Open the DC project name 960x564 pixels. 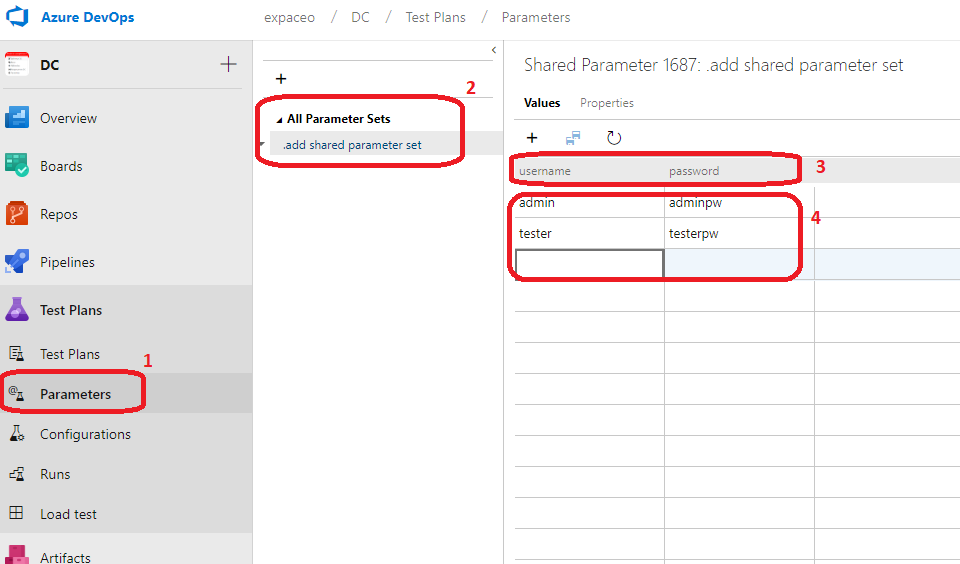(x=50, y=65)
